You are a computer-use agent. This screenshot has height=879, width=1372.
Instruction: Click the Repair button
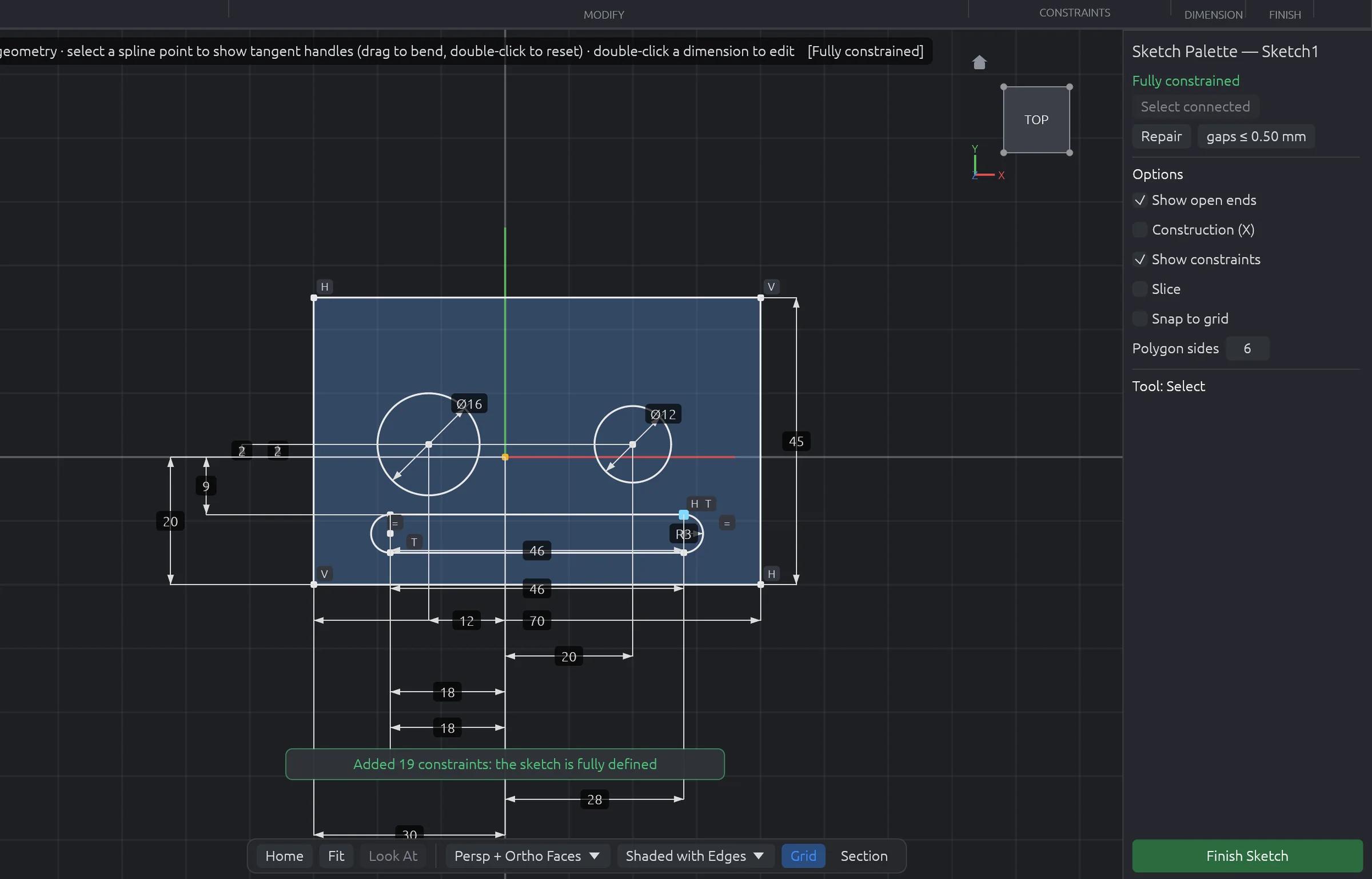1161,137
